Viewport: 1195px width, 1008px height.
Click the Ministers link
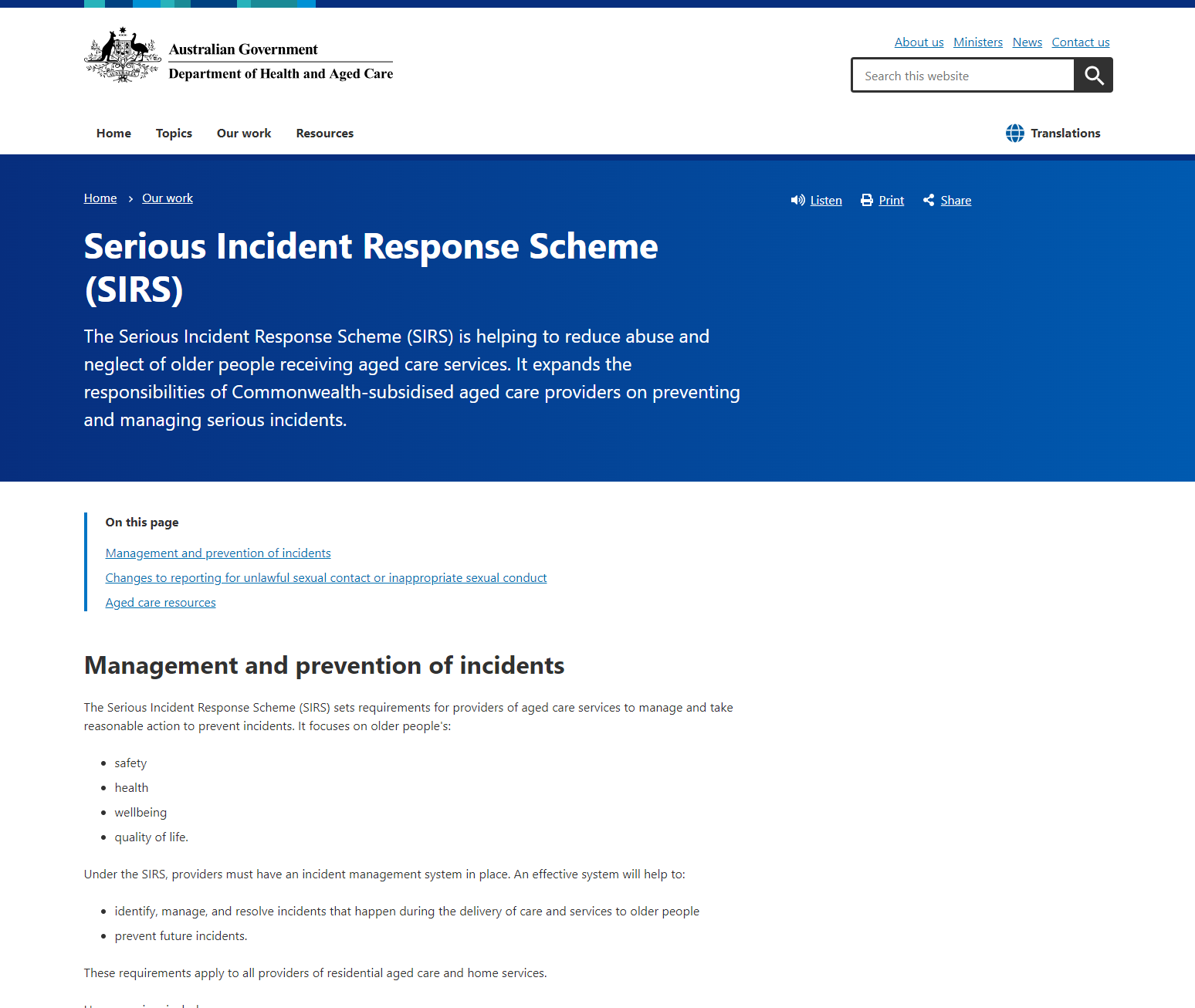click(x=977, y=42)
